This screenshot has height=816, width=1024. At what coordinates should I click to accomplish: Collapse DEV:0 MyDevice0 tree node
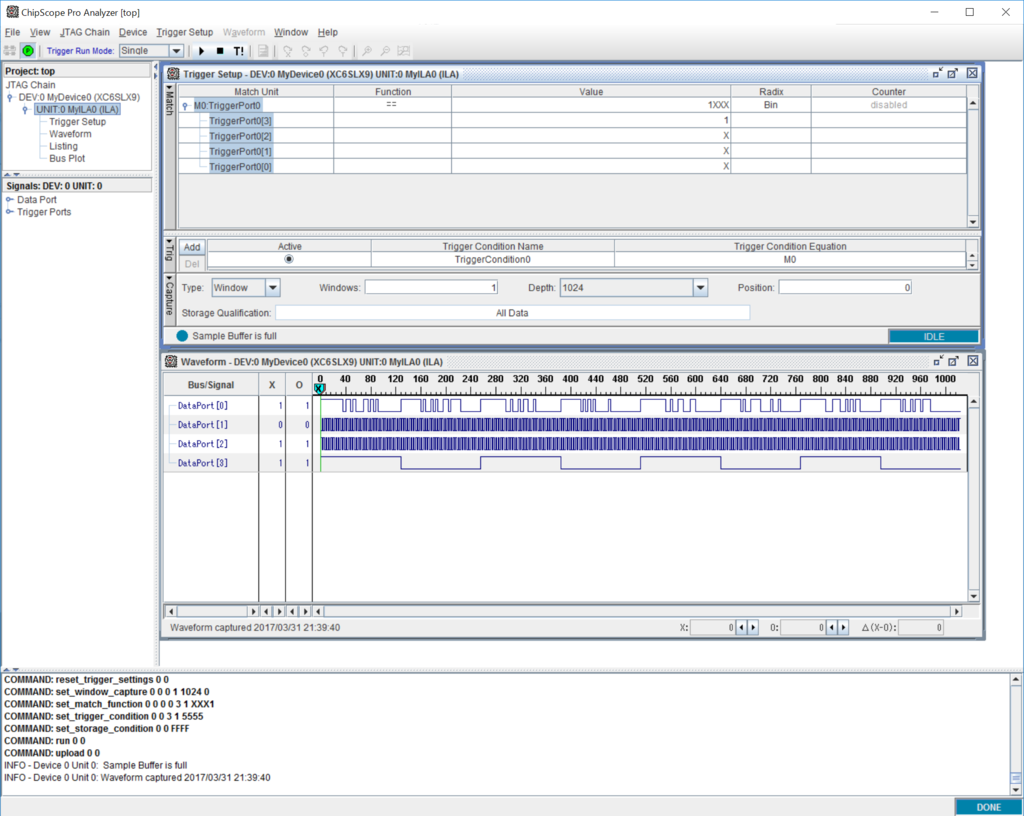10,97
